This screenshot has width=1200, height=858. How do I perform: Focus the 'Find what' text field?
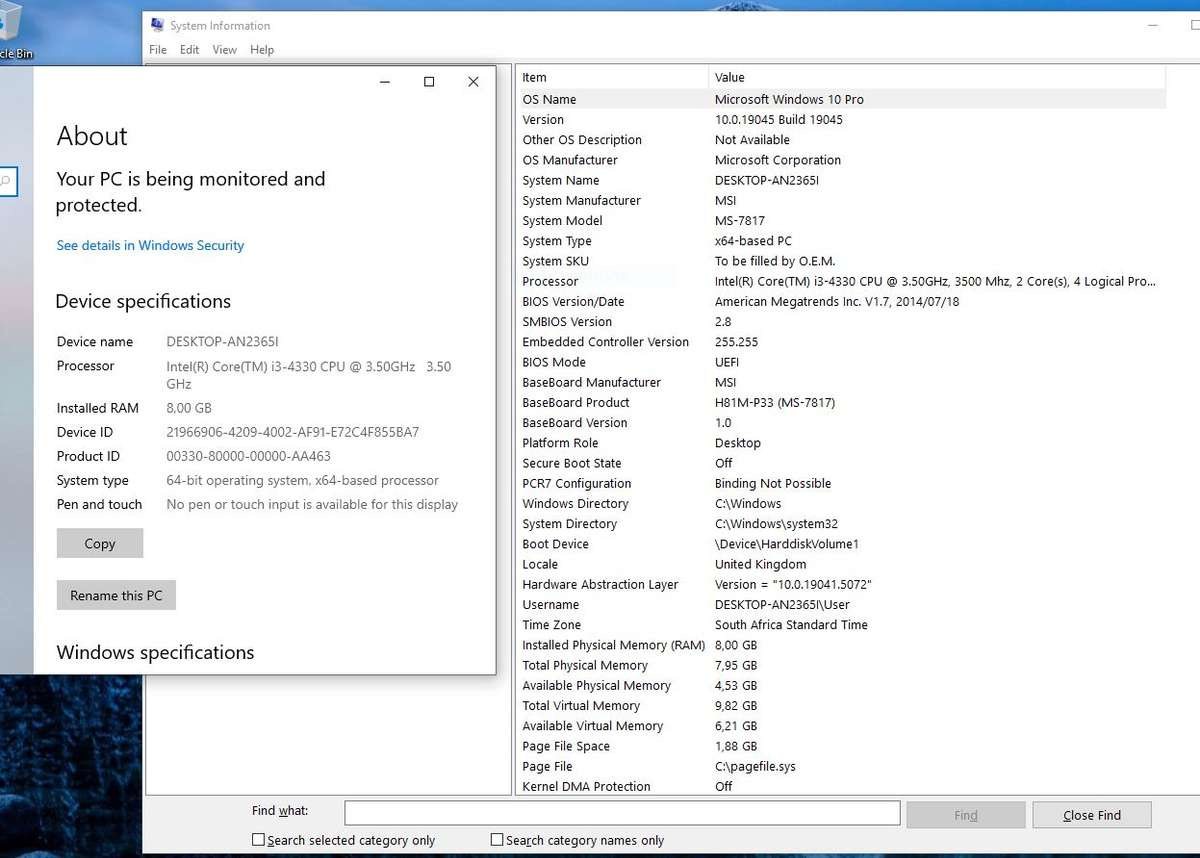click(621, 813)
